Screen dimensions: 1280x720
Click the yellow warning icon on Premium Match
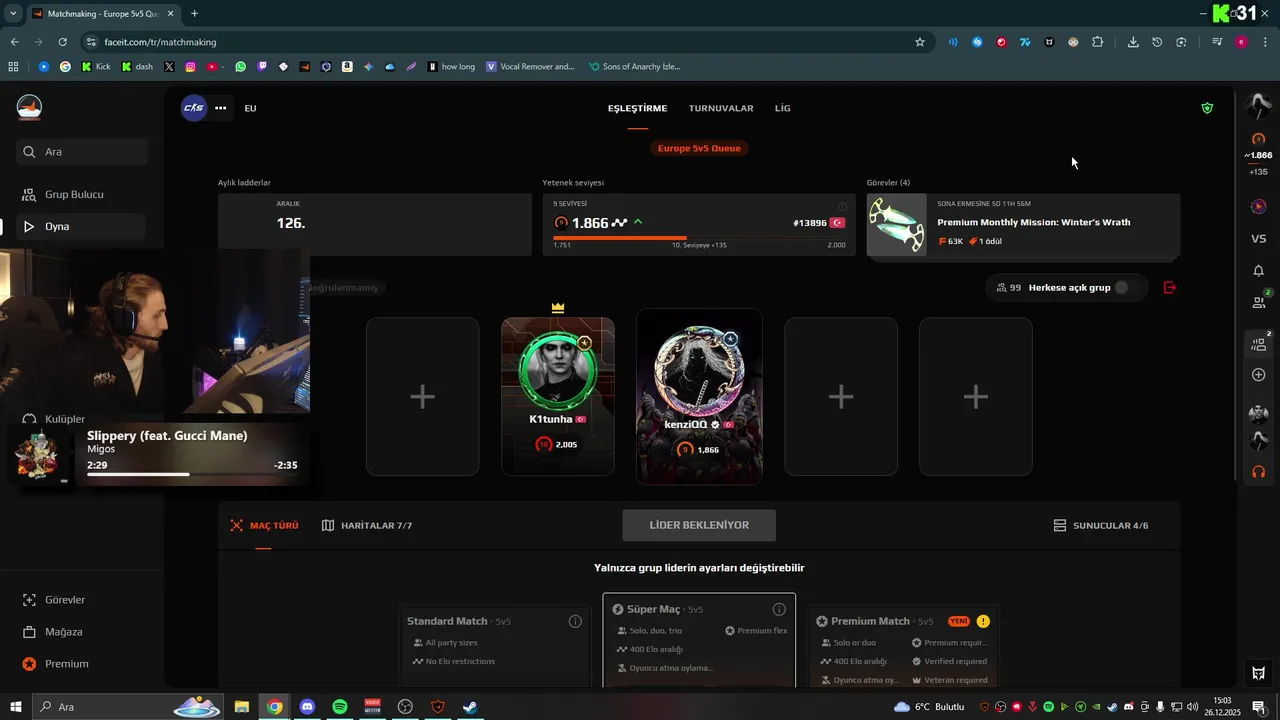[983, 621]
